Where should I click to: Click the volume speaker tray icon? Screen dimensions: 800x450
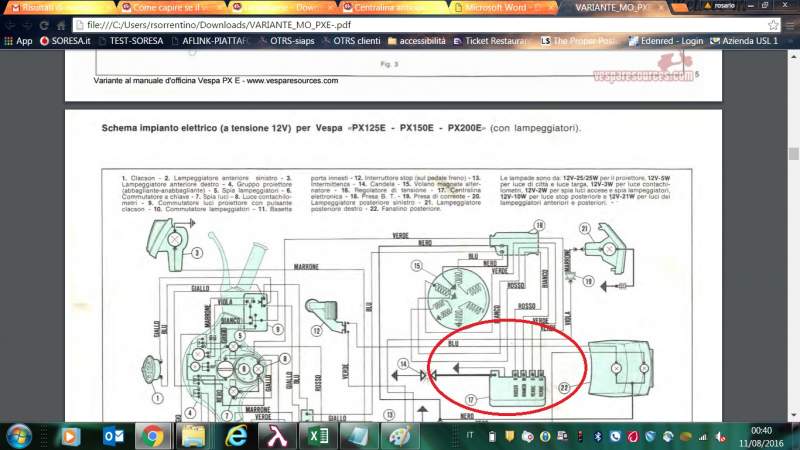[720, 437]
